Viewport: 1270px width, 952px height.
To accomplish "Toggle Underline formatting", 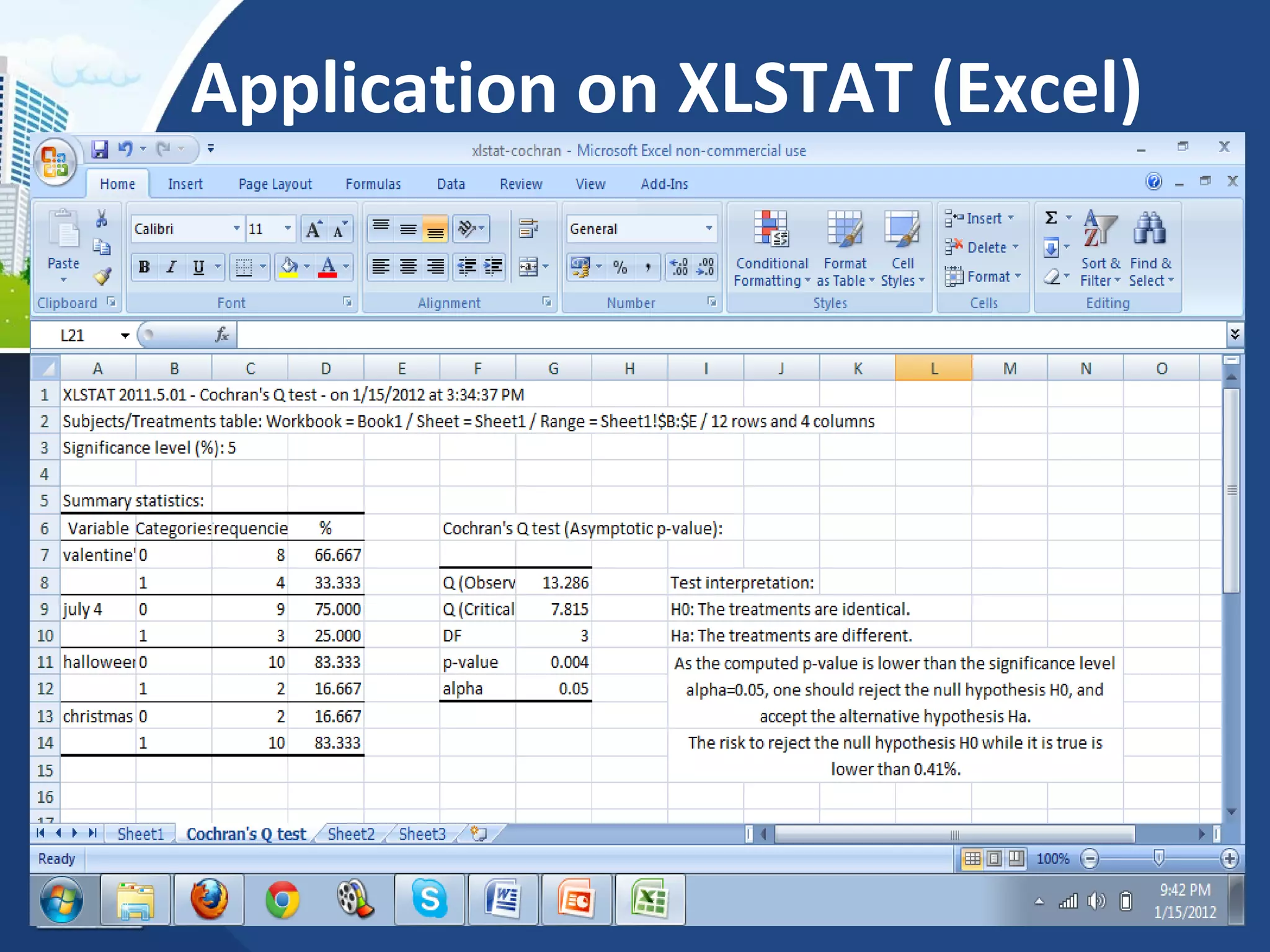I will pyautogui.click(x=198, y=267).
